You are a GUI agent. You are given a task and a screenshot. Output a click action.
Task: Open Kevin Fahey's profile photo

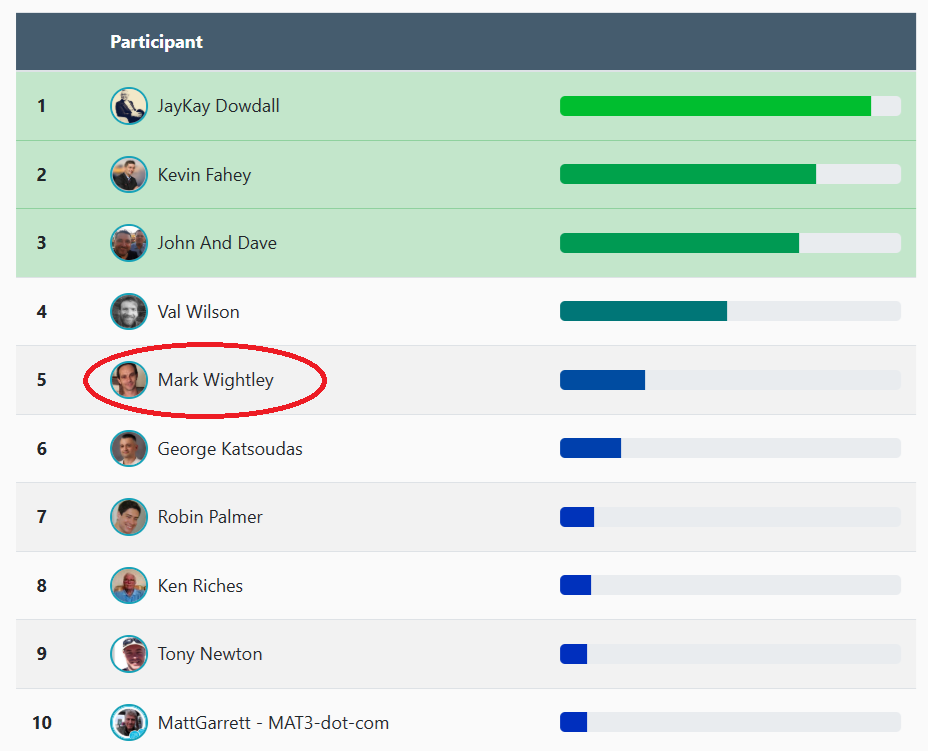point(129,175)
